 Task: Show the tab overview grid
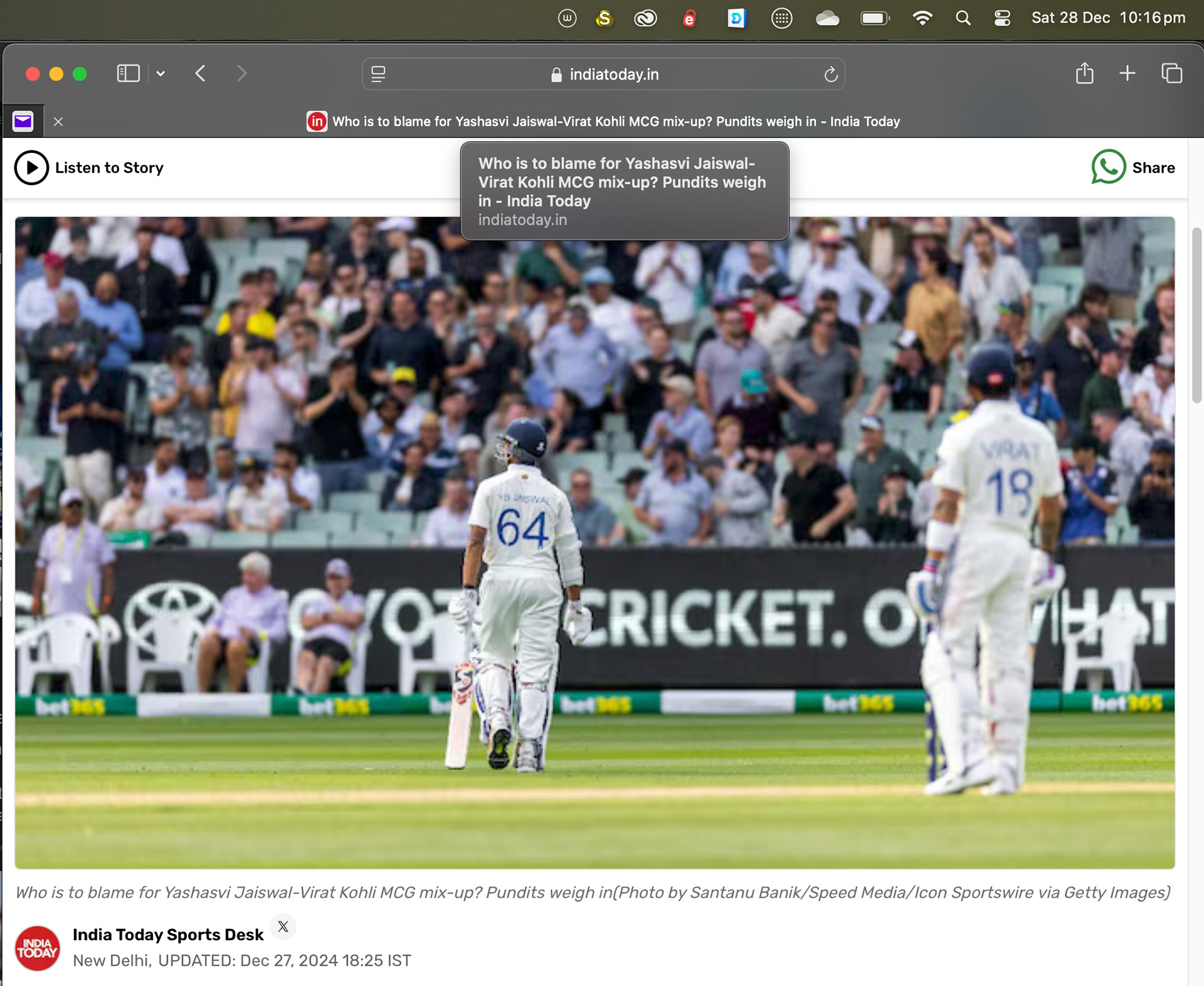click(x=1171, y=74)
